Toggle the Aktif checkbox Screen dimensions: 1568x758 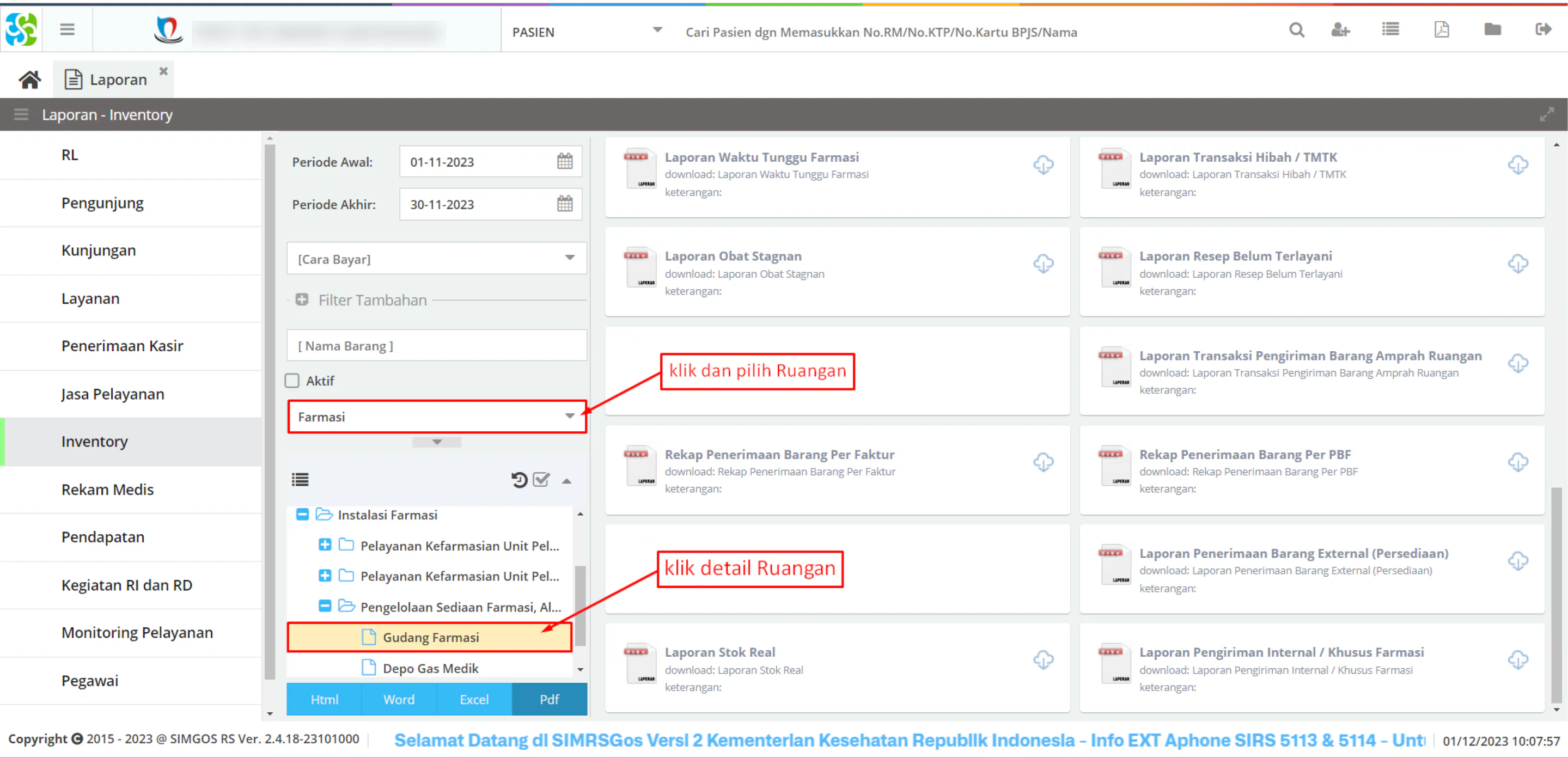point(292,381)
